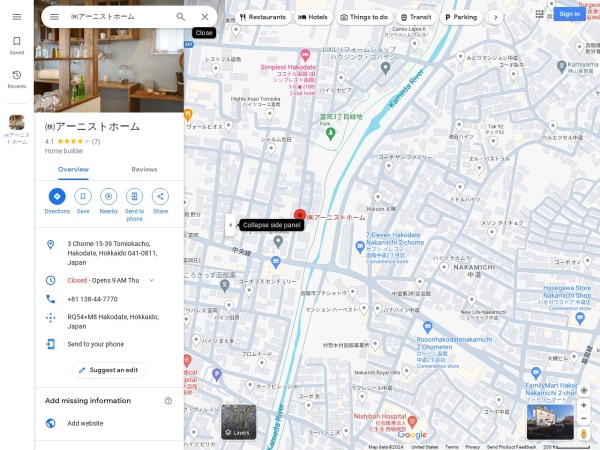
Task: Click the search box text field
Action: click(x=119, y=17)
